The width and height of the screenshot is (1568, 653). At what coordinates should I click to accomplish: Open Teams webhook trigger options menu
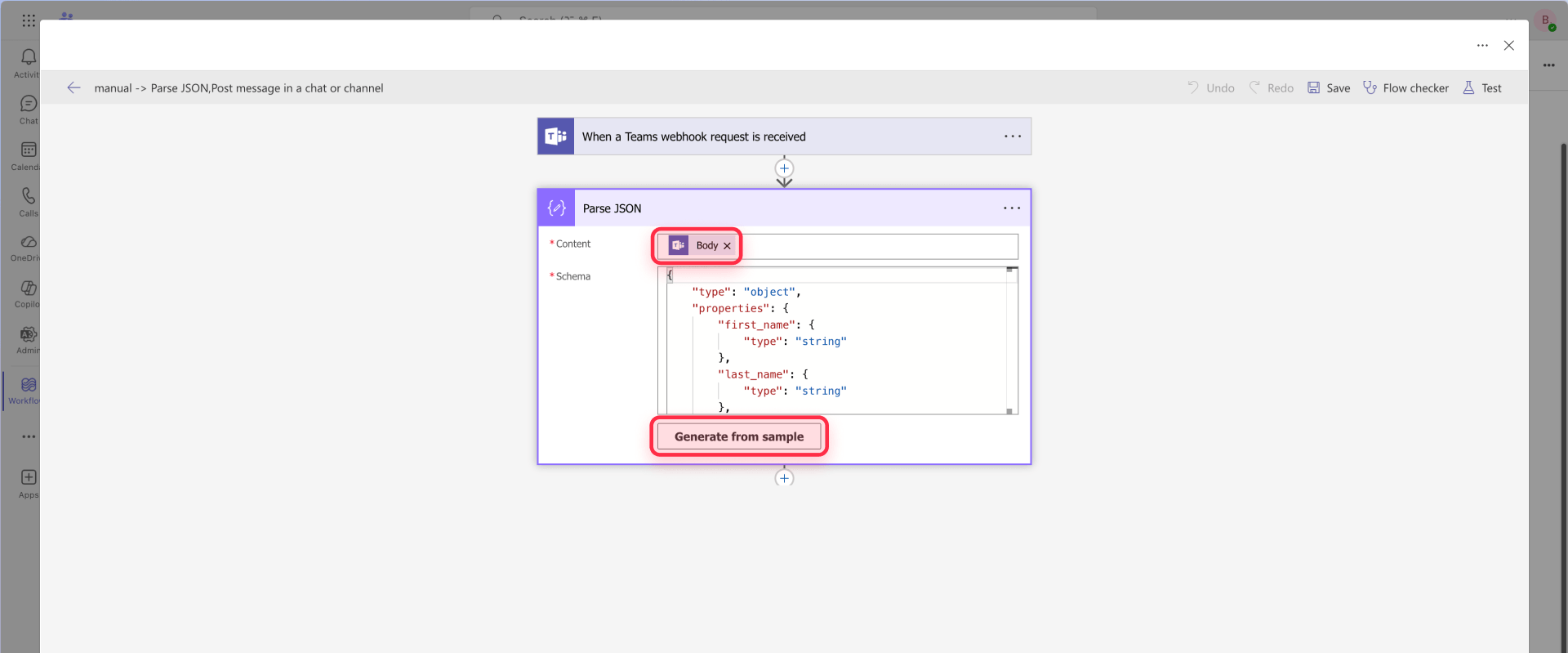pyautogui.click(x=1013, y=136)
